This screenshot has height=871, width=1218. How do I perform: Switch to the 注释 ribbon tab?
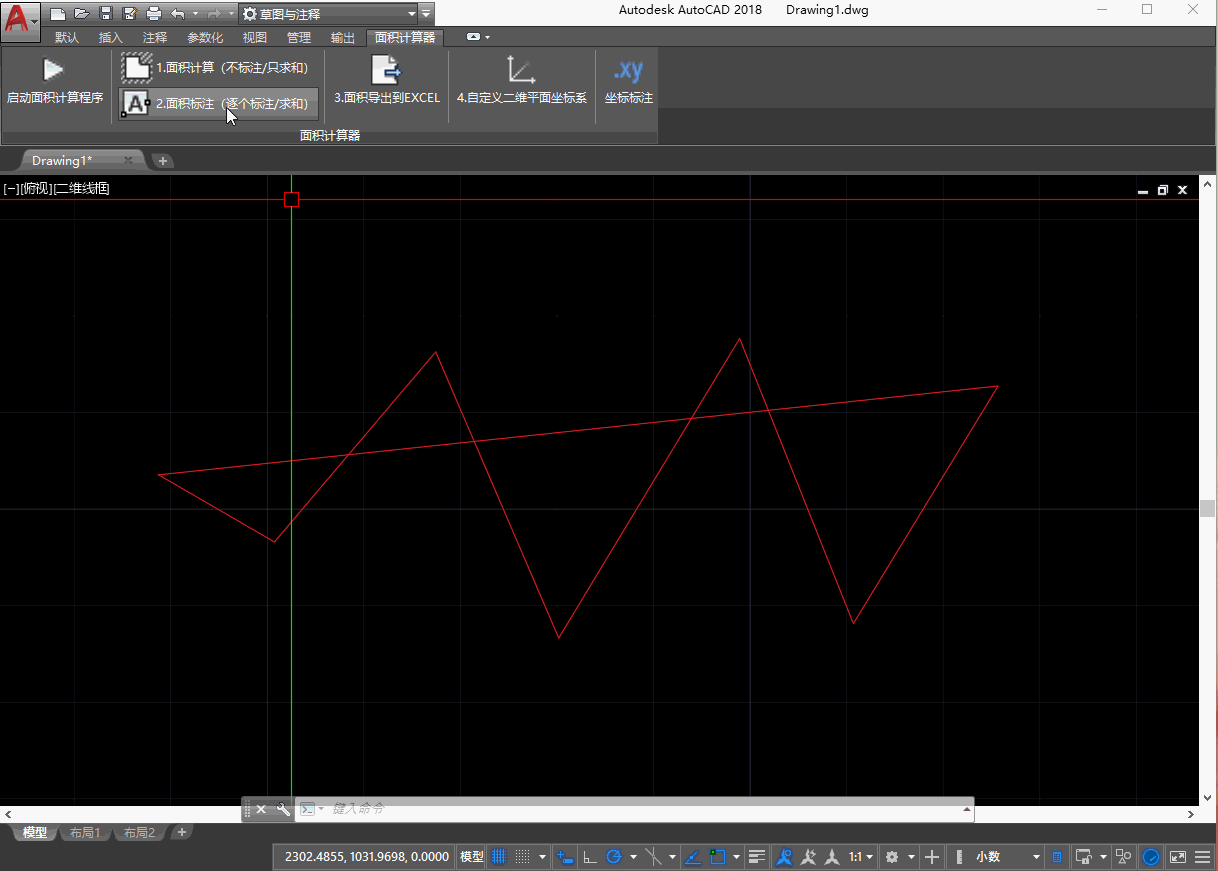click(x=155, y=38)
